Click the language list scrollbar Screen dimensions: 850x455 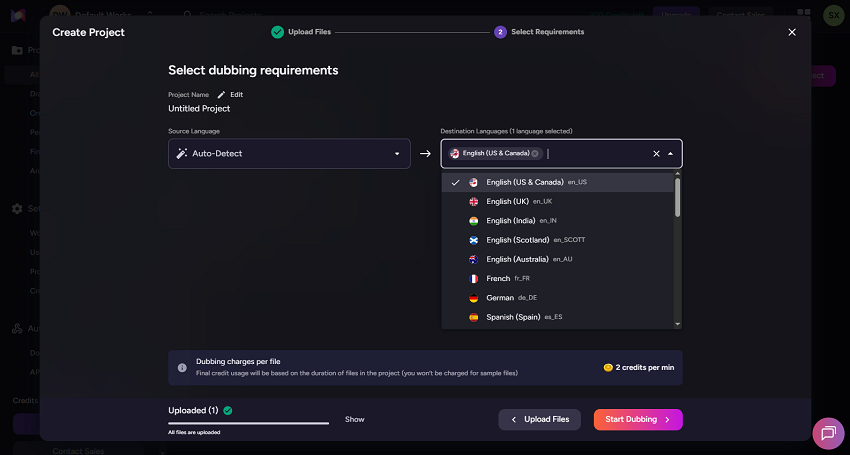(x=678, y=197)
